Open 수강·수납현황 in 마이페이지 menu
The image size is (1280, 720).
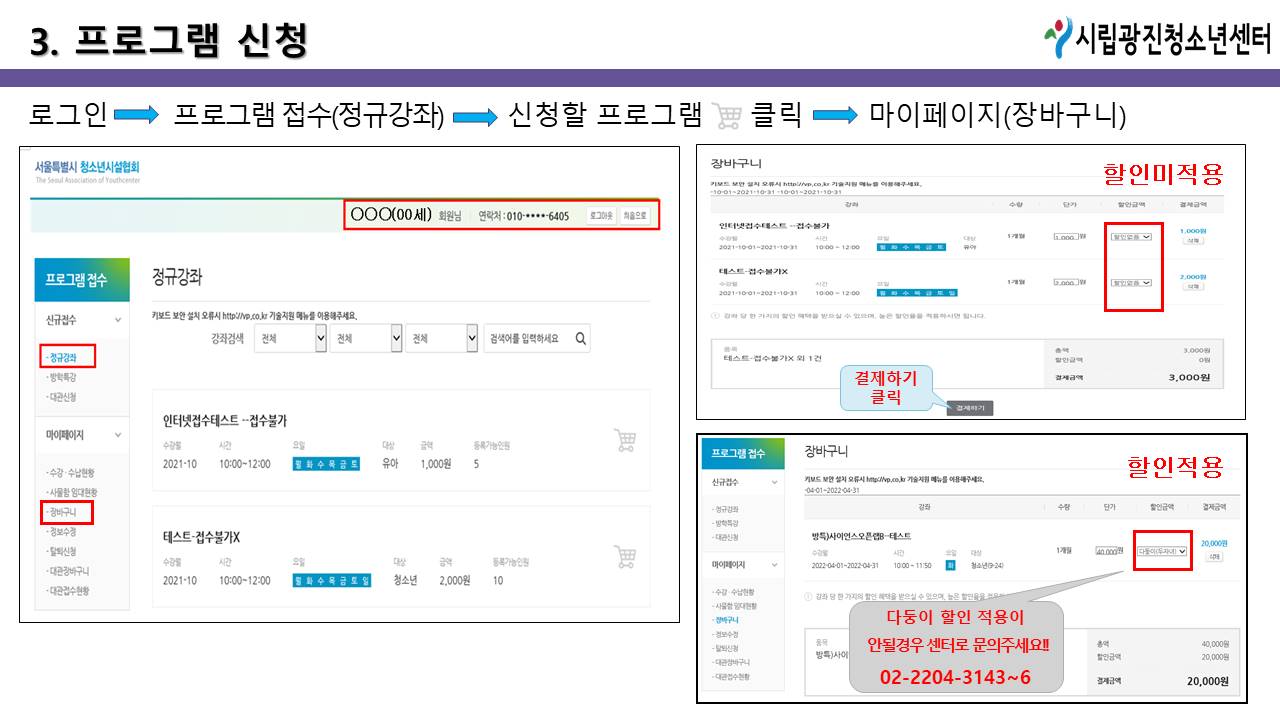pyautogui.click(x=73, y=472)
